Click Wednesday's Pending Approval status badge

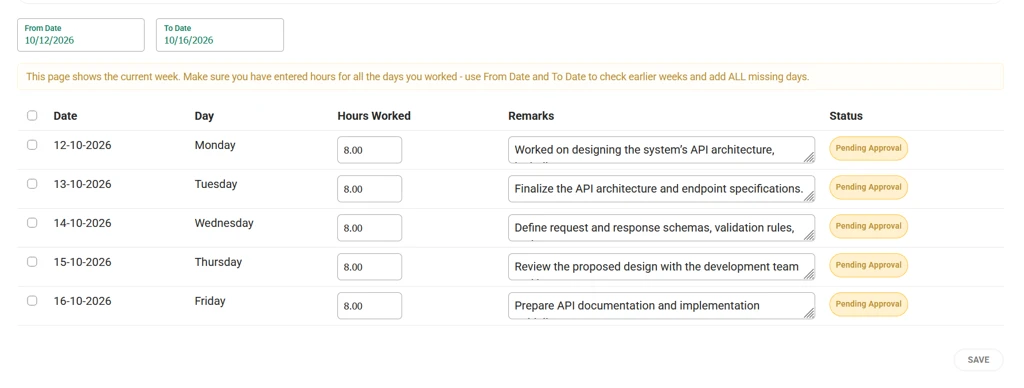tap(869, 226)
